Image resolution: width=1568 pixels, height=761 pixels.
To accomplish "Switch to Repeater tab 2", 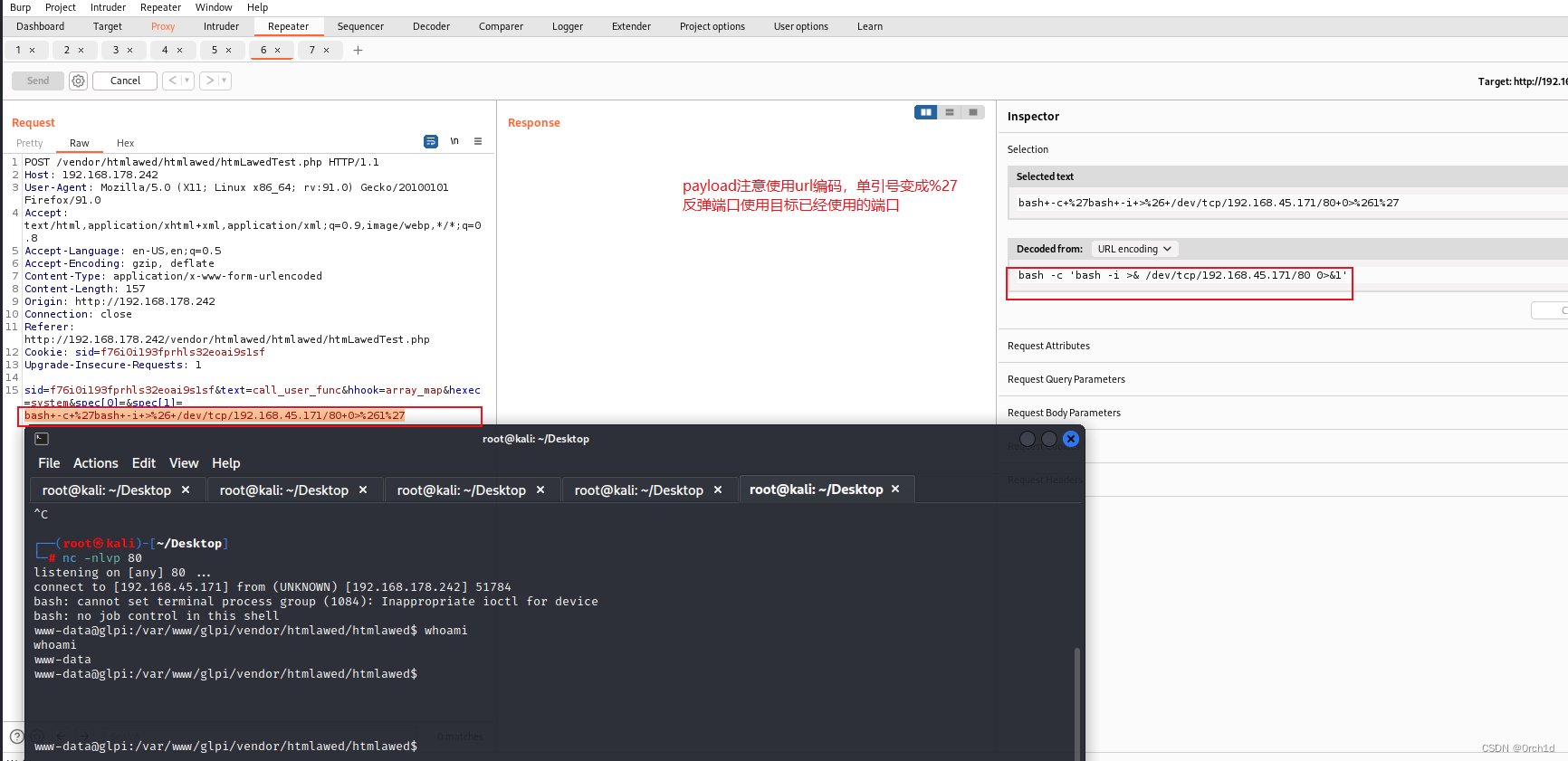I will coord(67,50).
